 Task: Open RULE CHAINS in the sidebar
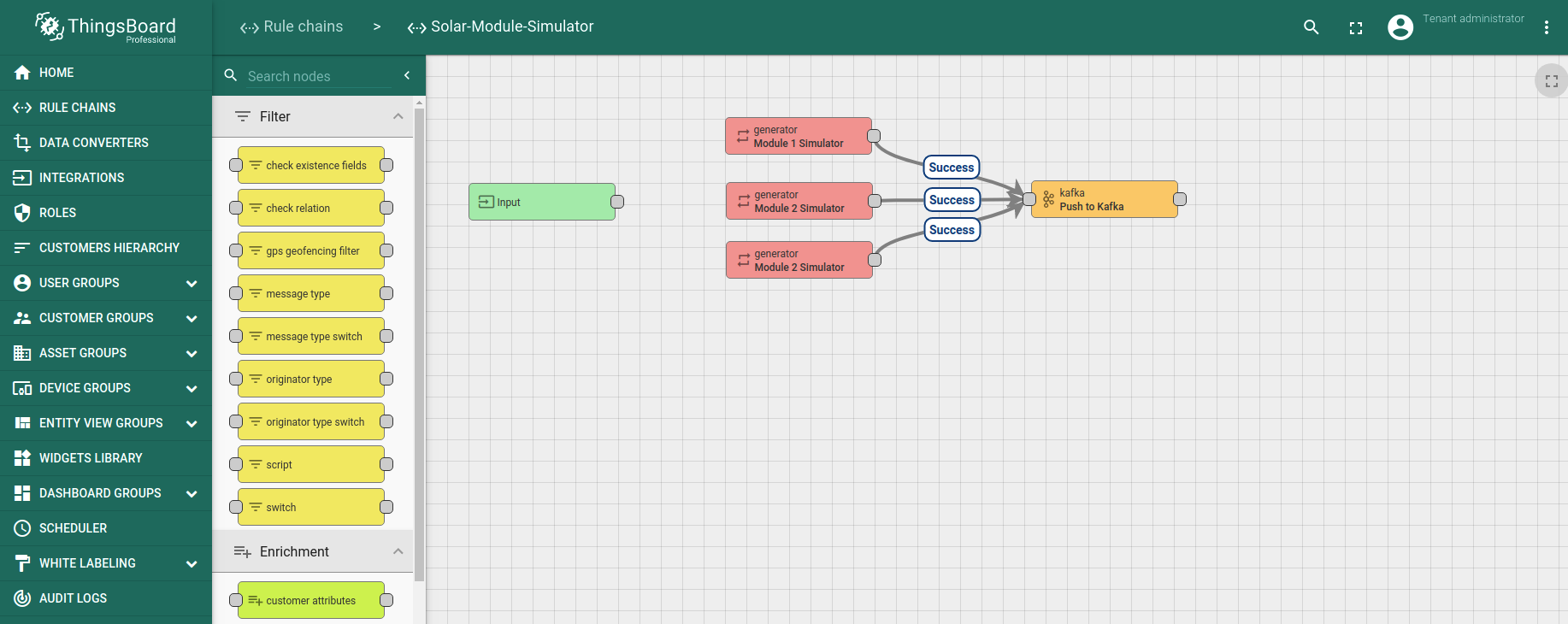[x=106, y=108]
